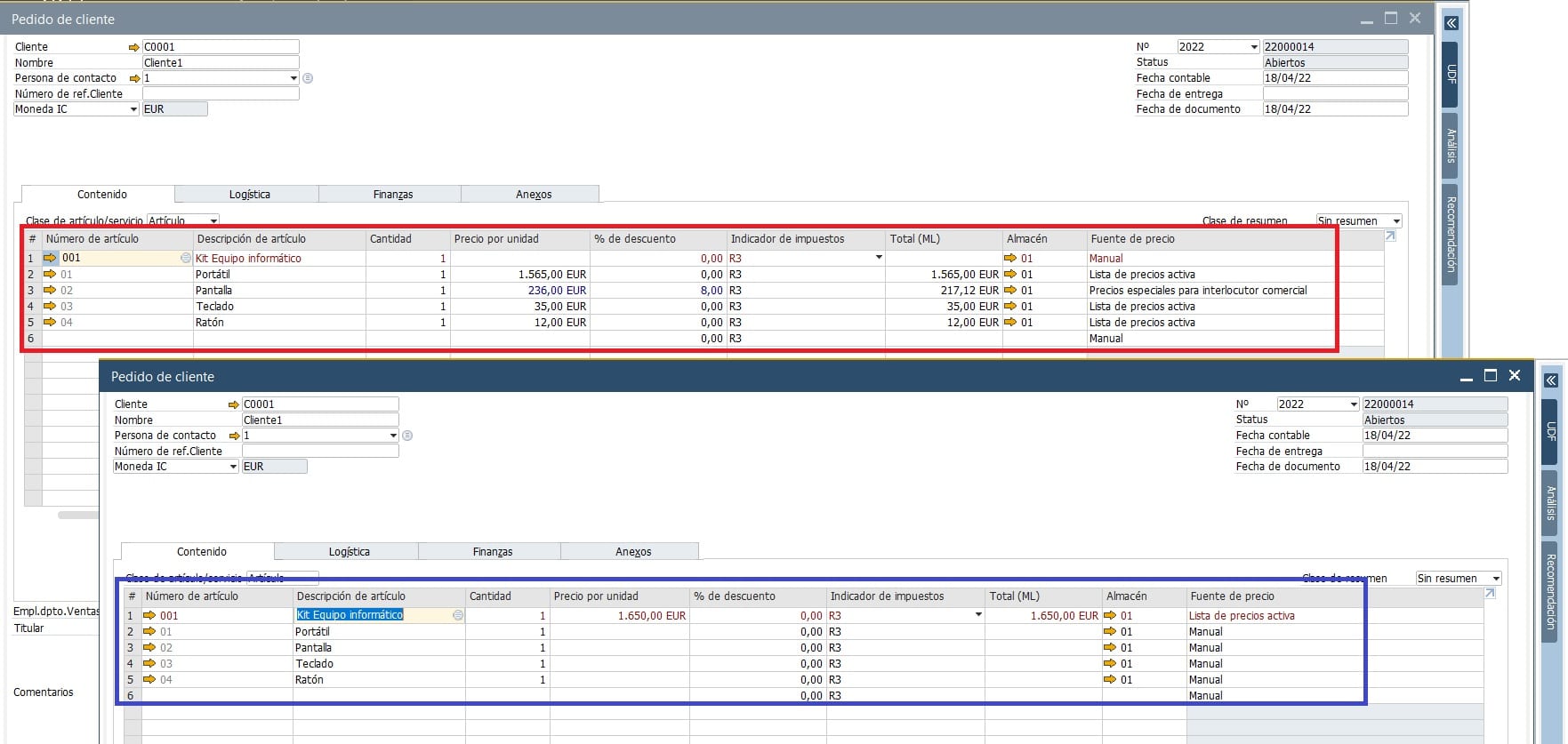The width and height of the screenshot is (1568, 744).
Task: Minimize the back Pedido de cliente window
Action: point(1367,20)
